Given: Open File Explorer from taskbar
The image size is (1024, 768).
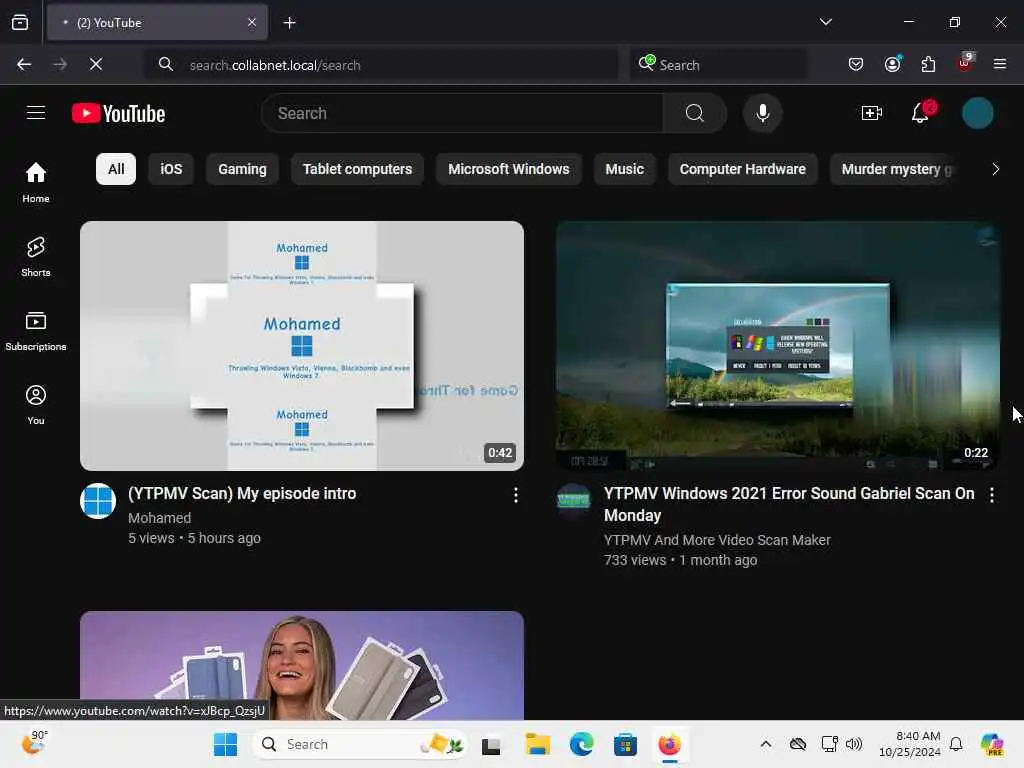Looking at the screenshot, I should 537,744.
